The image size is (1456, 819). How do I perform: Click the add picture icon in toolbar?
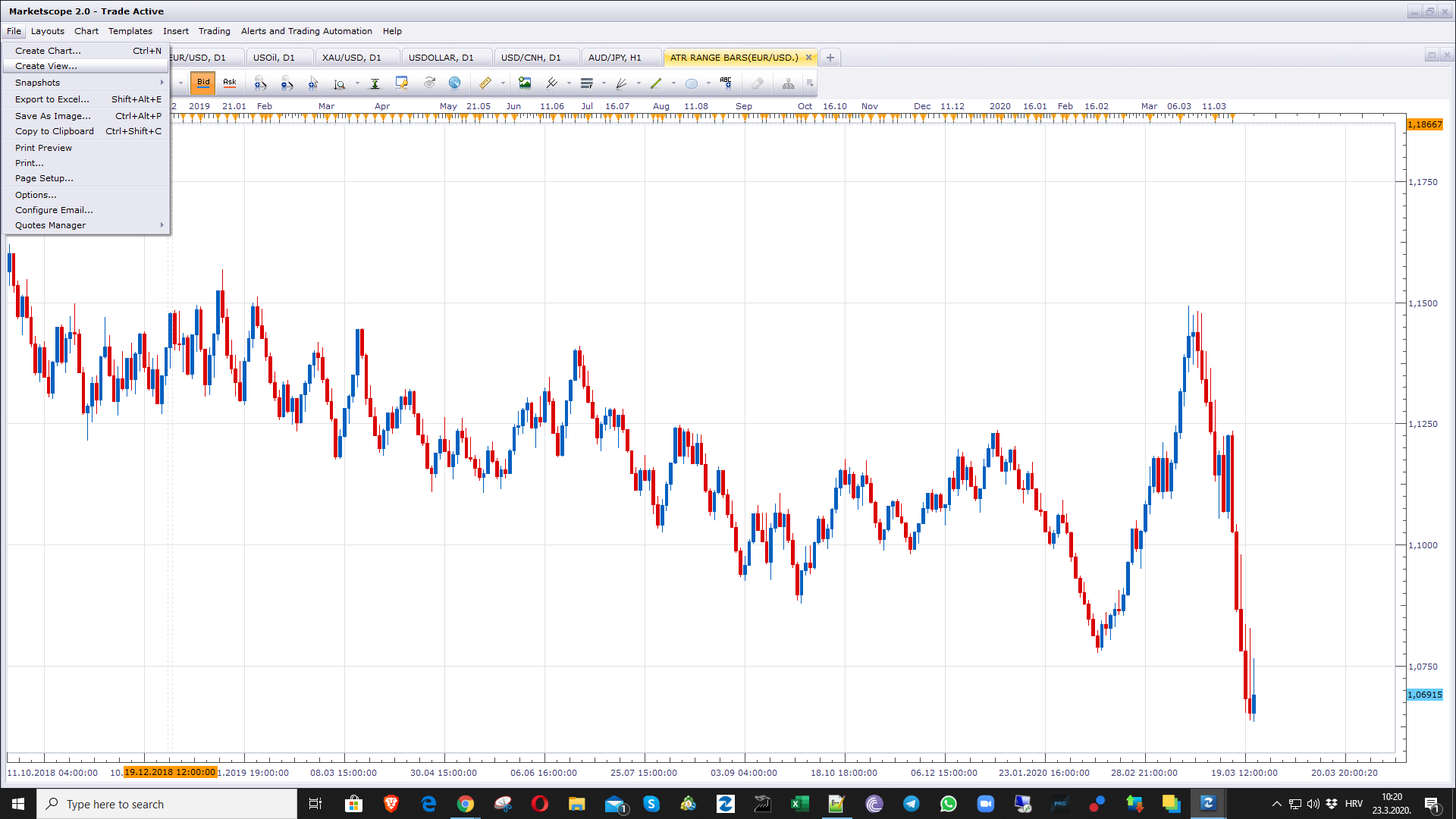[525, 83]
